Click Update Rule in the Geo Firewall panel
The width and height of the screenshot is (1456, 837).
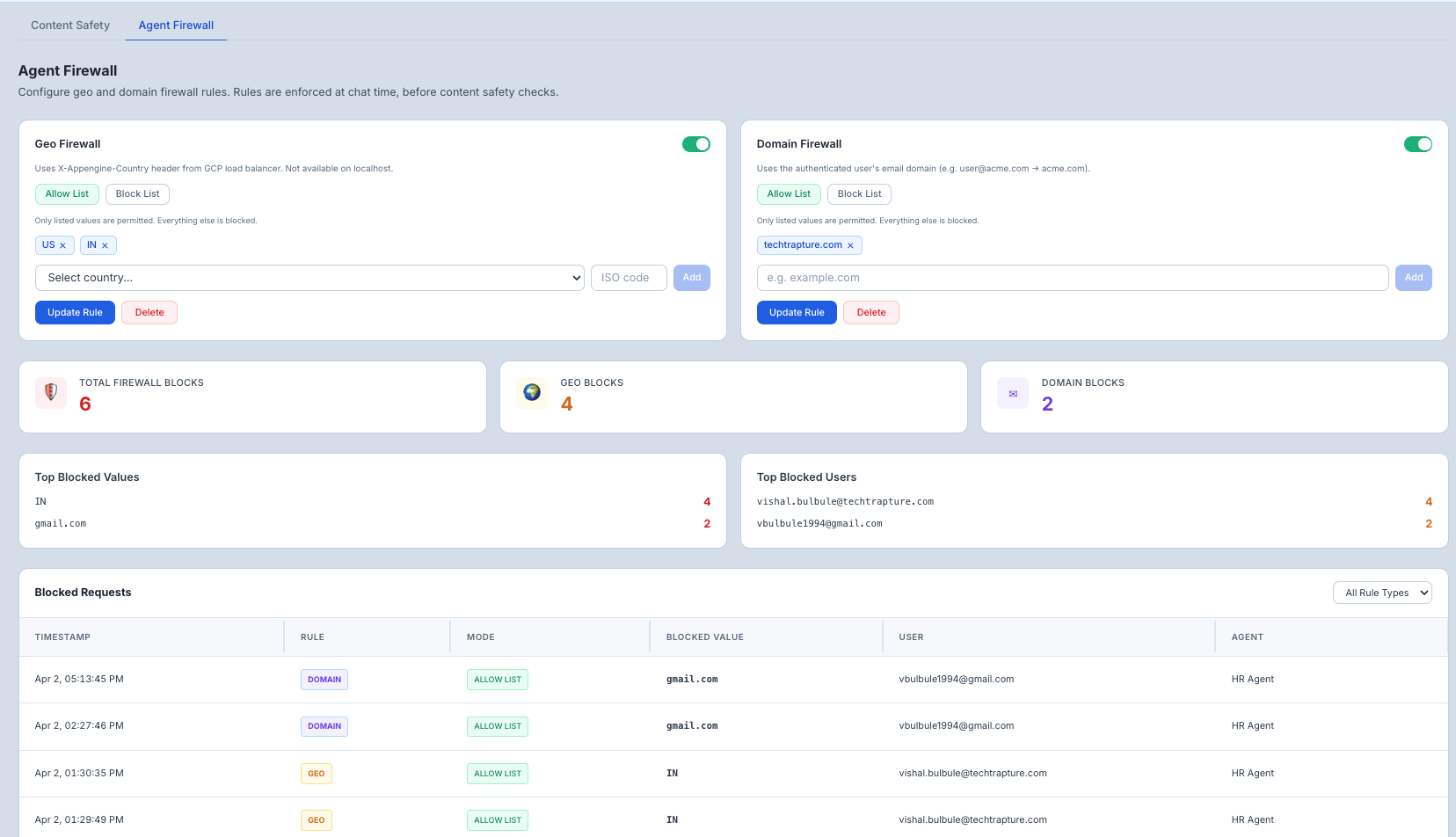click(x=75, y=312)
